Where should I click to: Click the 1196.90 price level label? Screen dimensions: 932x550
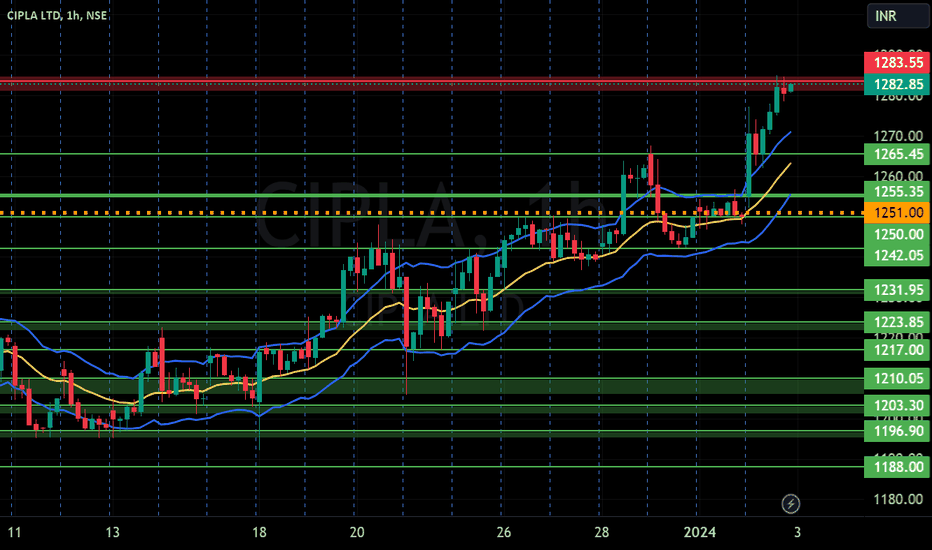point(897,430)
